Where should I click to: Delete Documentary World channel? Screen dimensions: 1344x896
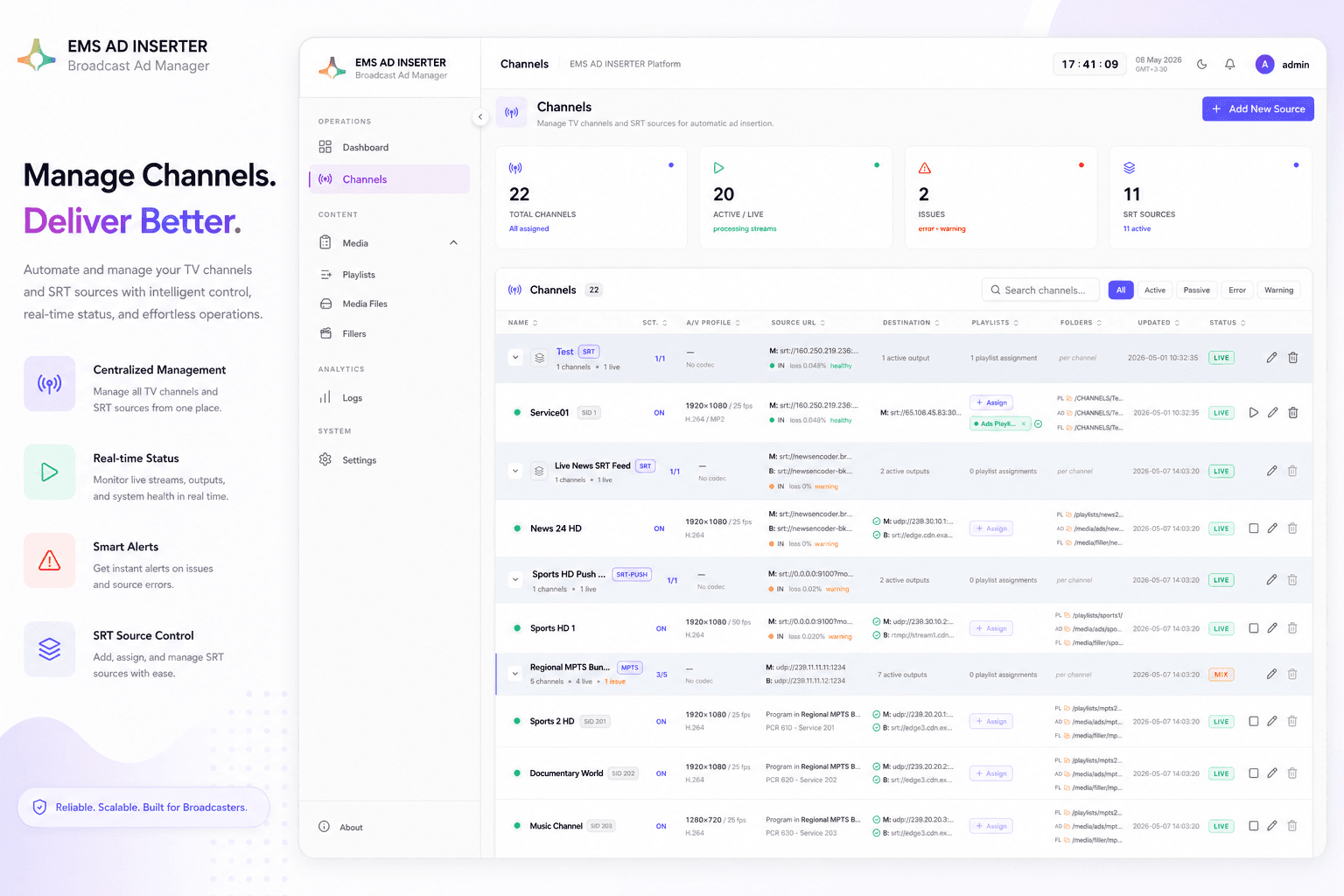coord(1292,773)
